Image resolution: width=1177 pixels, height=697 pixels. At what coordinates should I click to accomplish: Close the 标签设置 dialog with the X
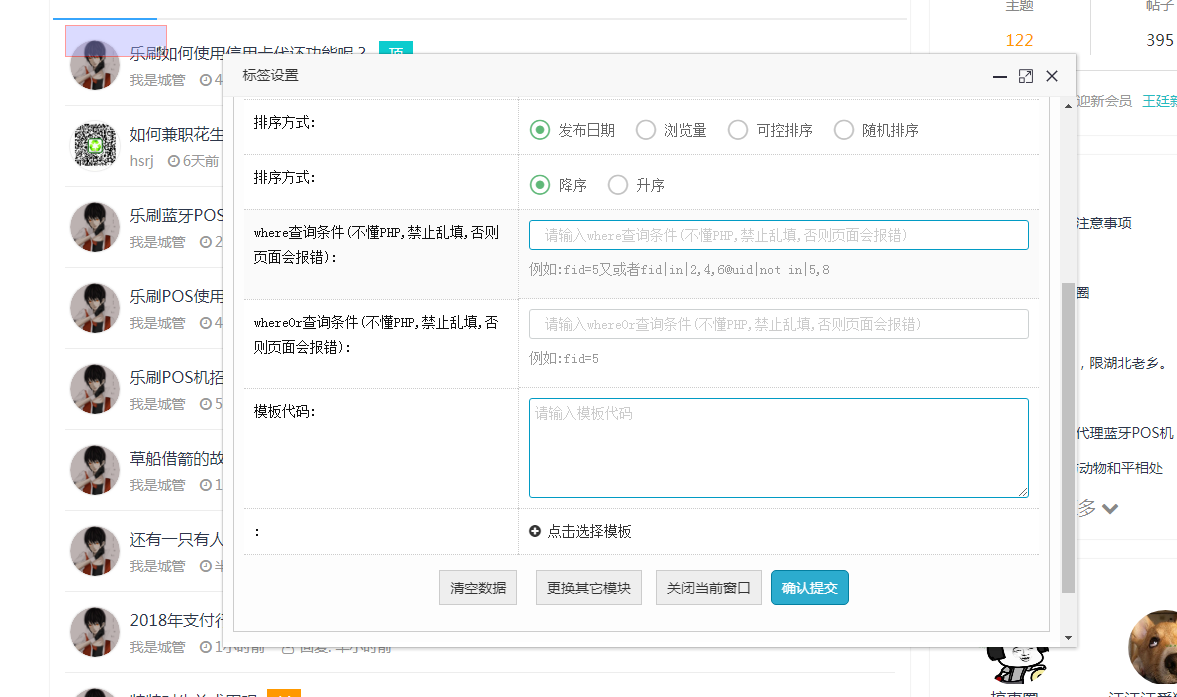pyautogui.click(x=1052, y=76)
